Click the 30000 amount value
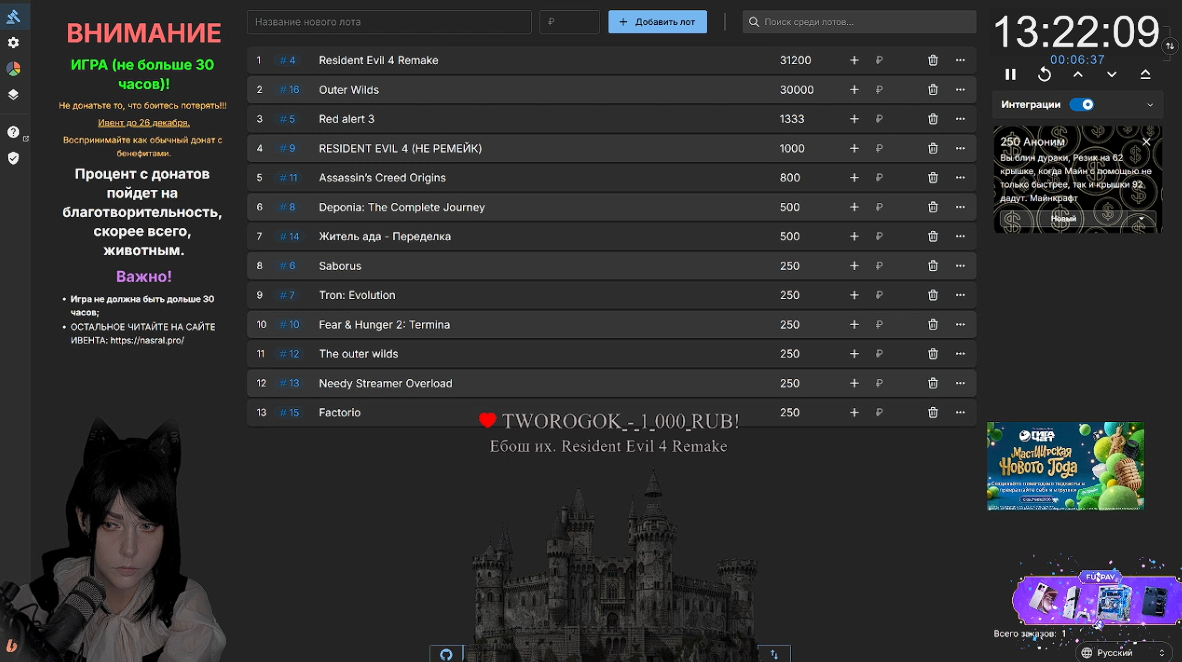This screenshot has width=1182, height=662. click(797, 90)
